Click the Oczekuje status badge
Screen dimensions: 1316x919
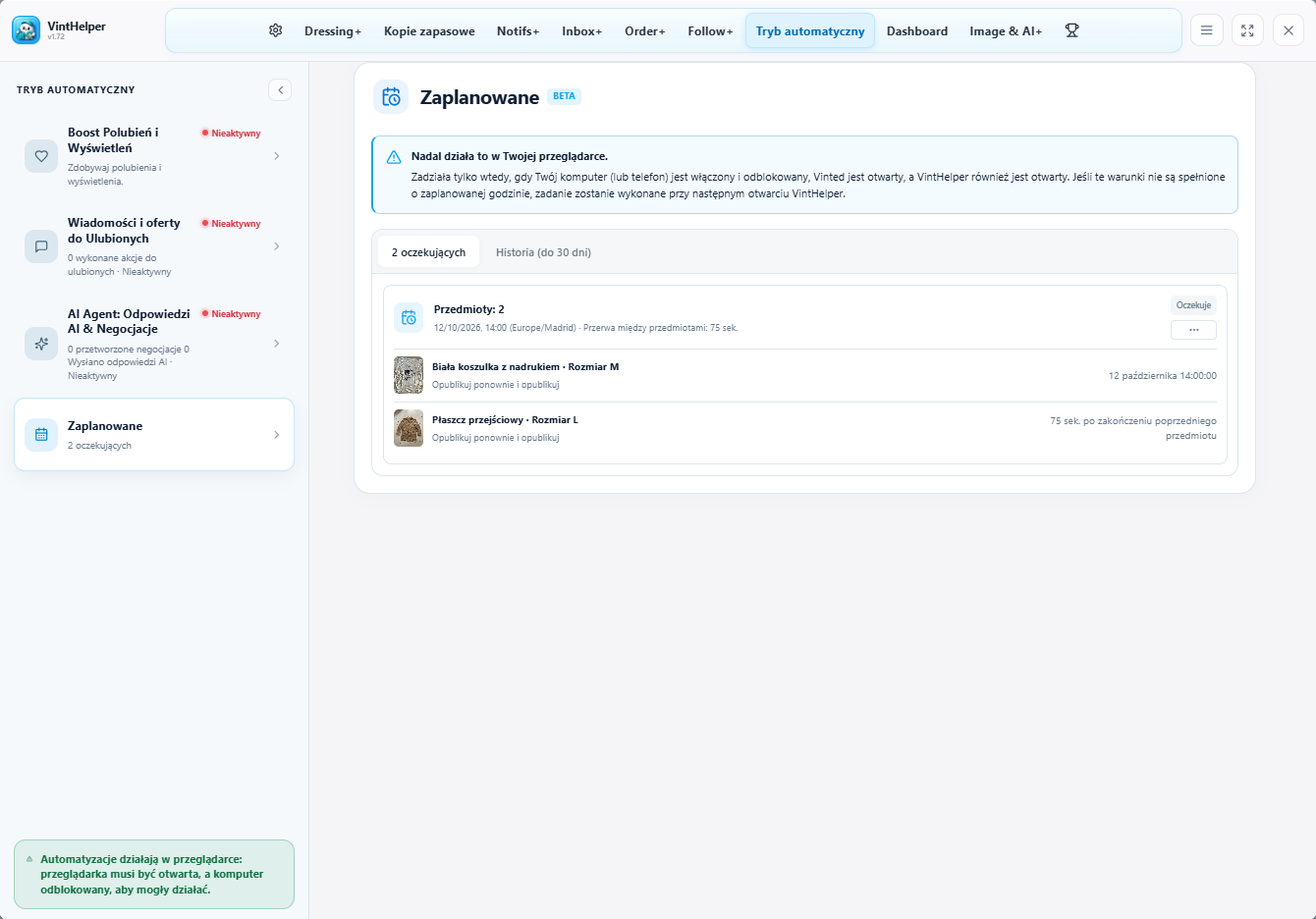click(1193, 305)
